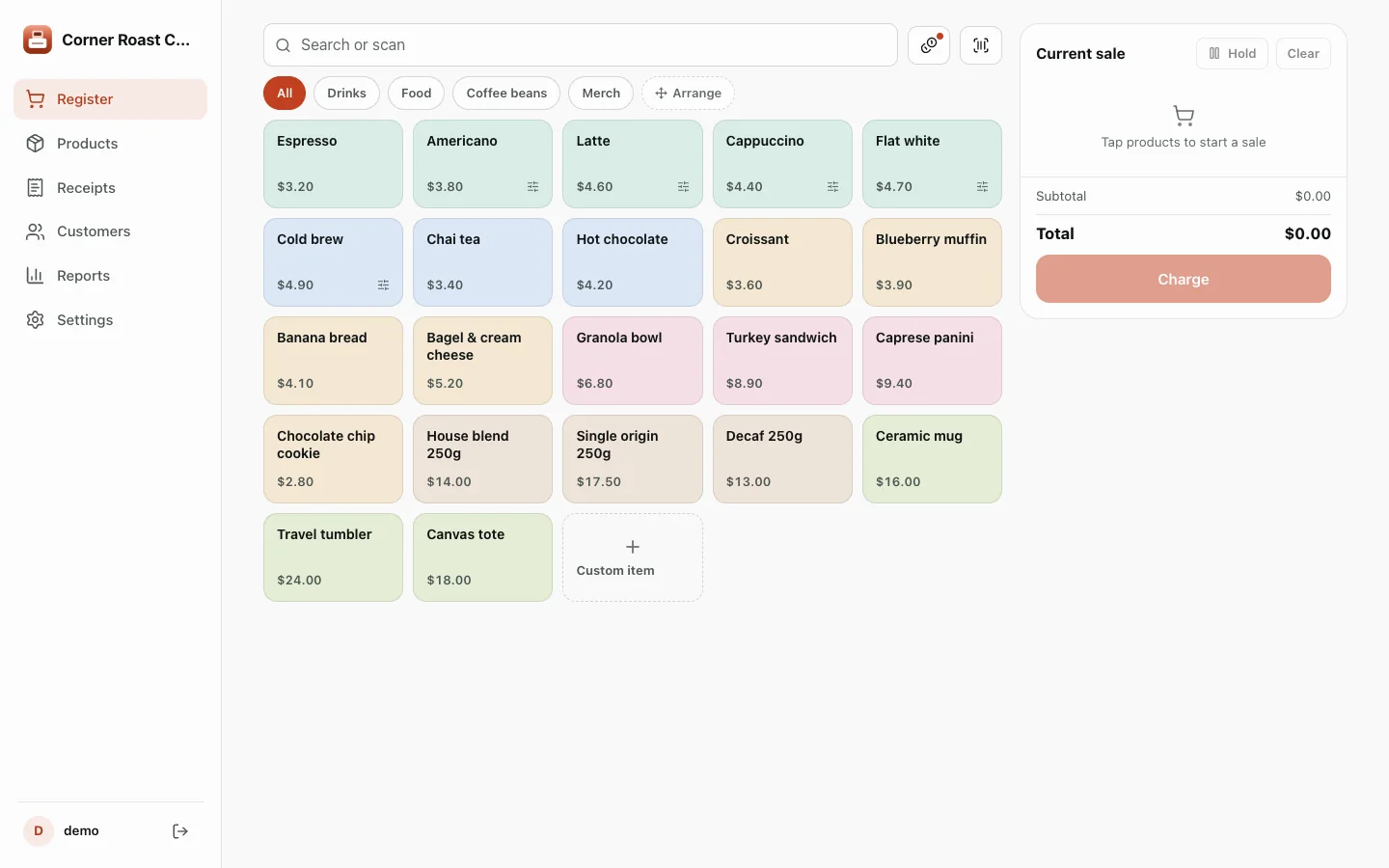
Task: Clear the current sale
Action: [x=1303, y=54]
